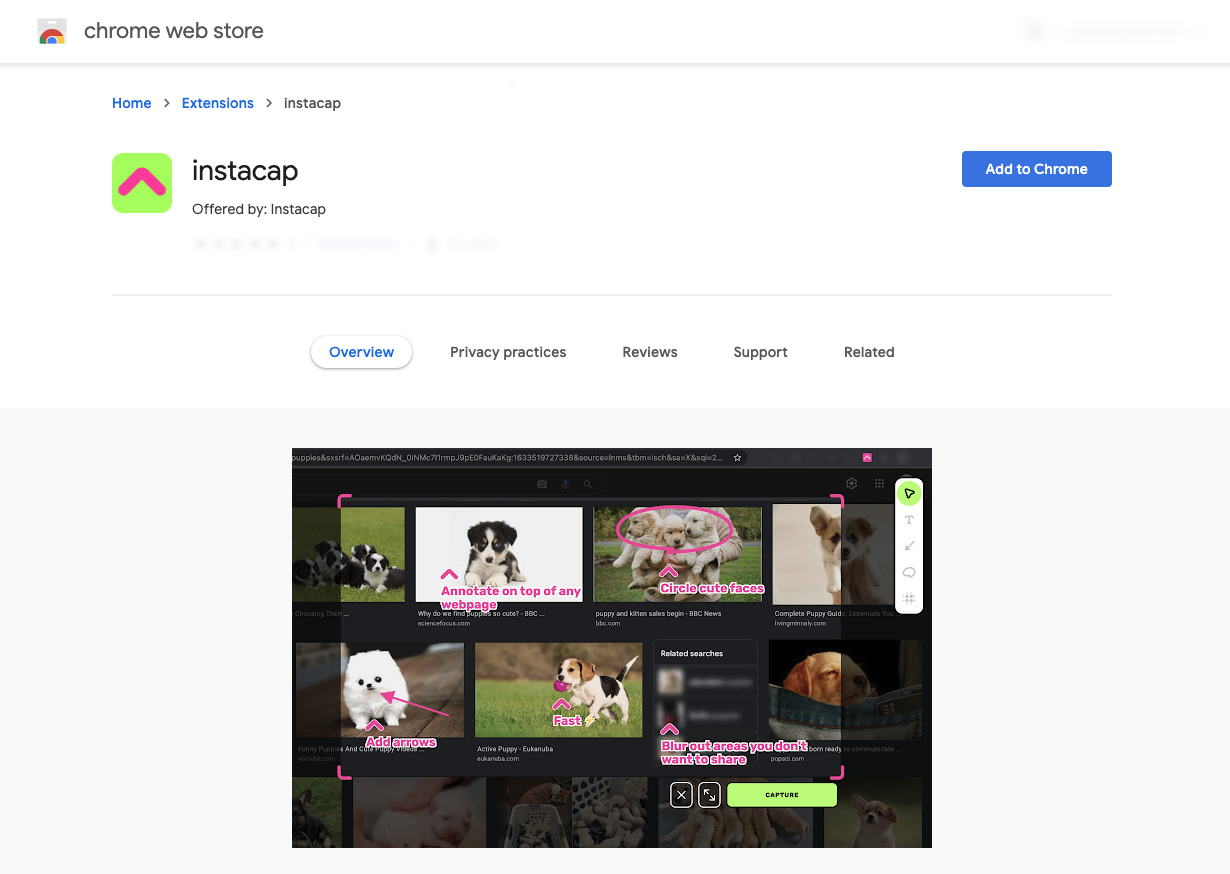
Task: Click the X cancel icon beside Capture
Action: point(681,795)
